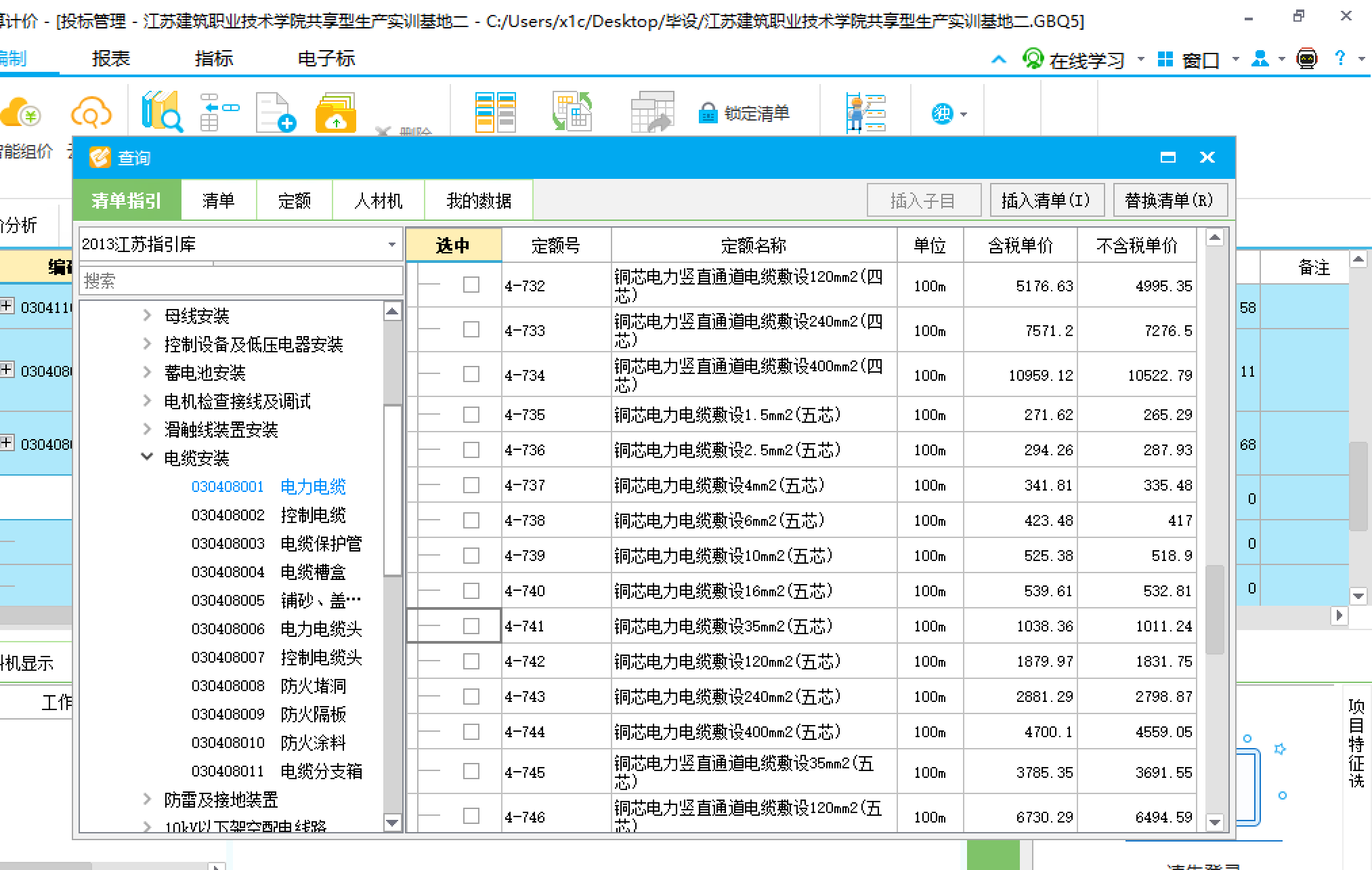Switch to the 人材机 tab
1372x870 pixels.
pyautogui.click(x=379, y=200)
